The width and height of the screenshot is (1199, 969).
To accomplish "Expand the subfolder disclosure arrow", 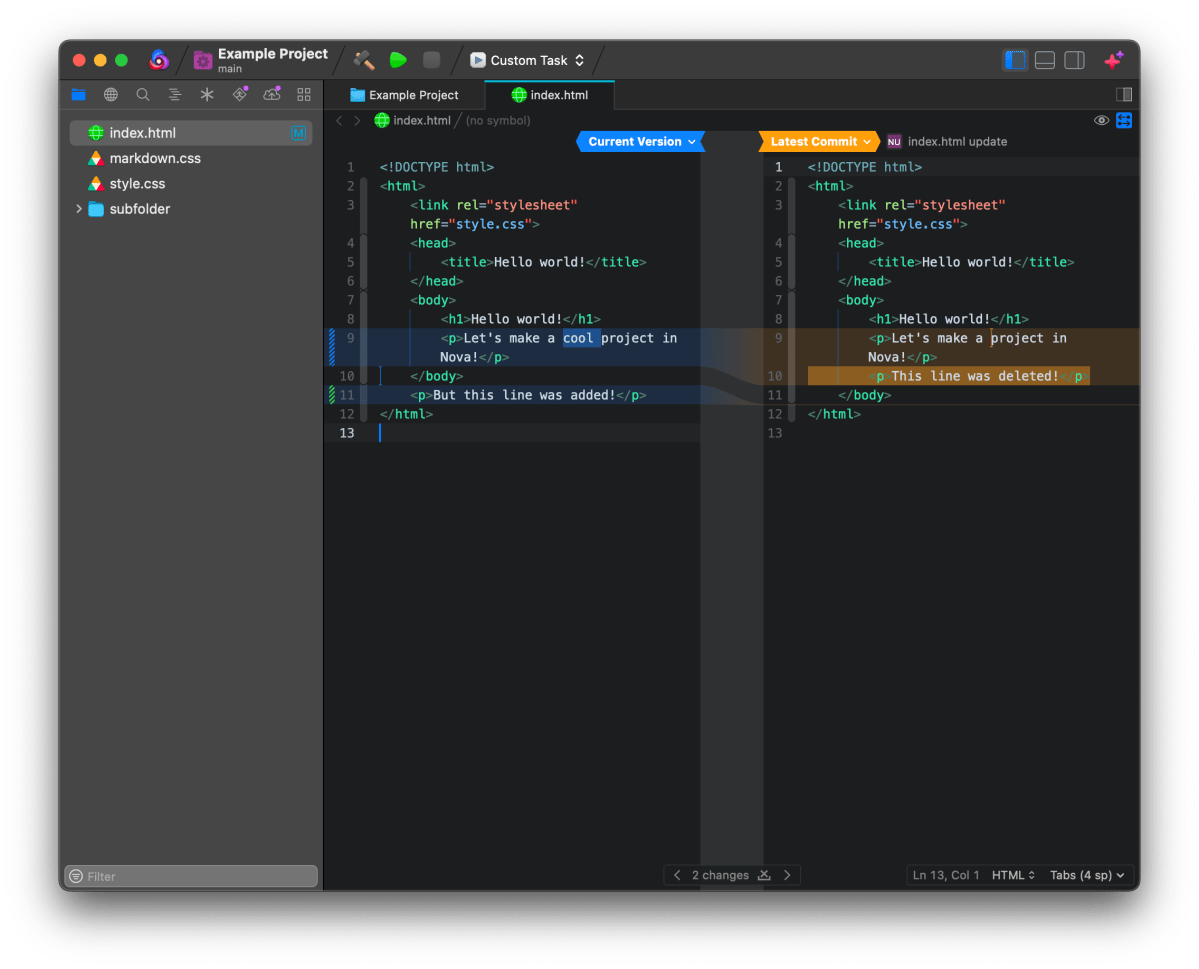I will click(78, 209).
